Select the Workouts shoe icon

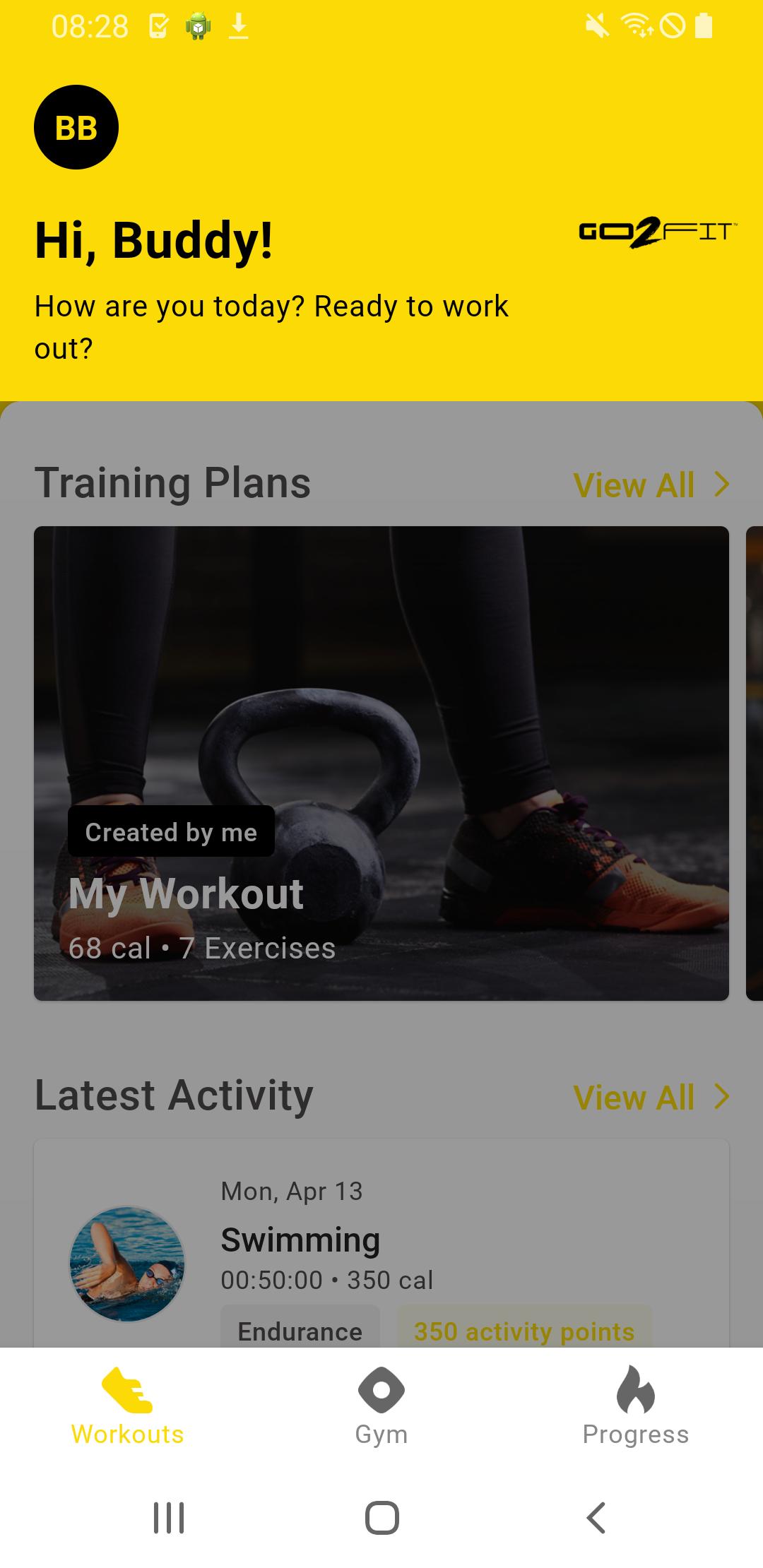click(127, 1389)
